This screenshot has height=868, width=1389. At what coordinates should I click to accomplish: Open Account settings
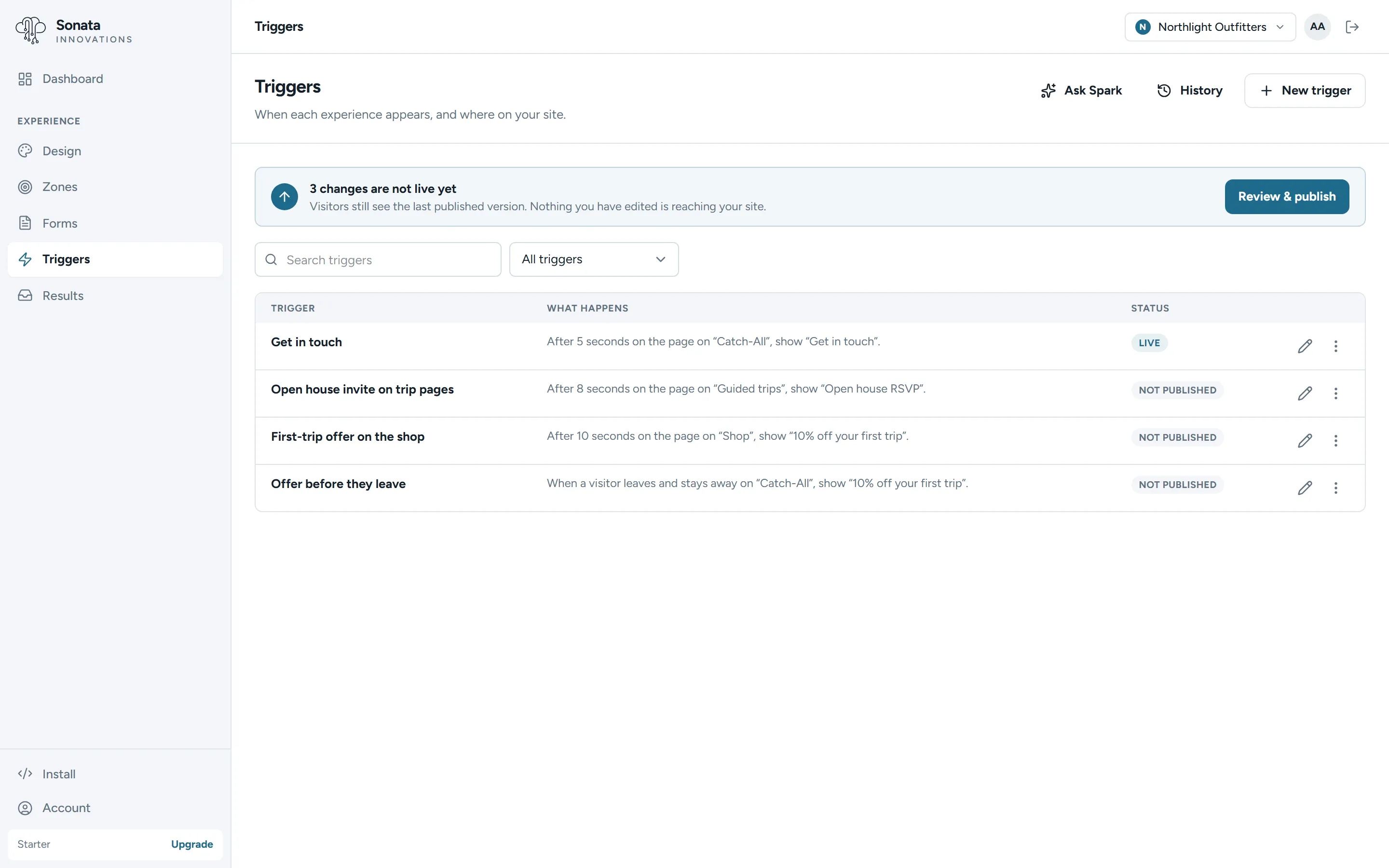click(115, 808)
